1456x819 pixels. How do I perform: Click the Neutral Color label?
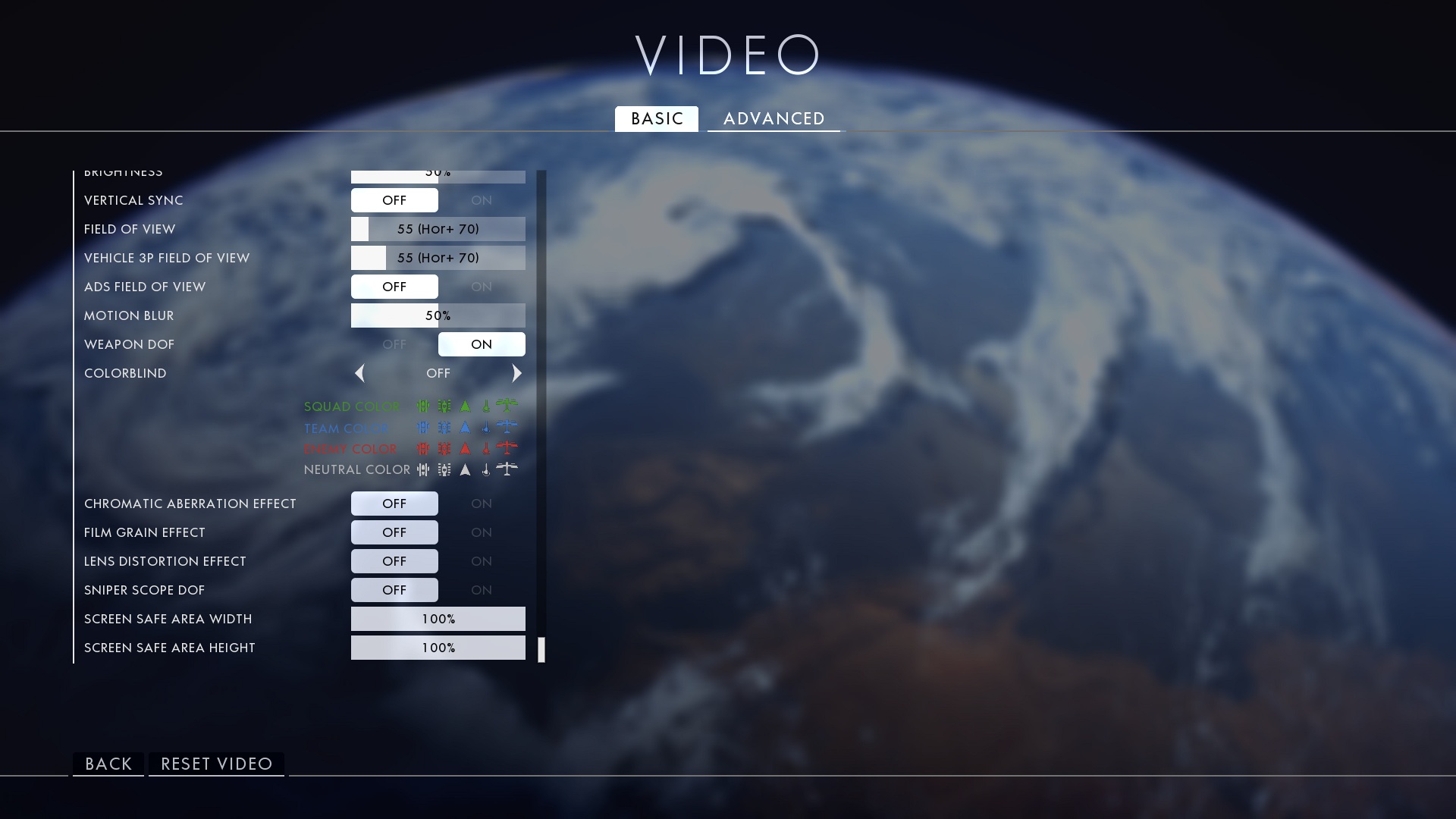point(357,470)
